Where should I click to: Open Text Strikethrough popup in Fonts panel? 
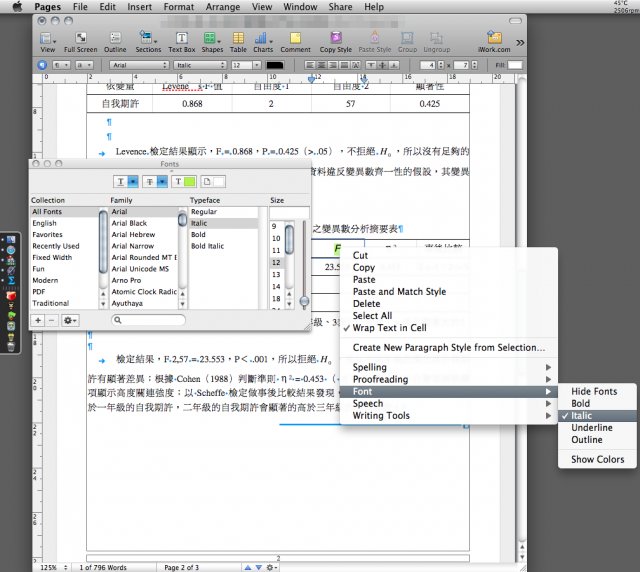[155, 182]
